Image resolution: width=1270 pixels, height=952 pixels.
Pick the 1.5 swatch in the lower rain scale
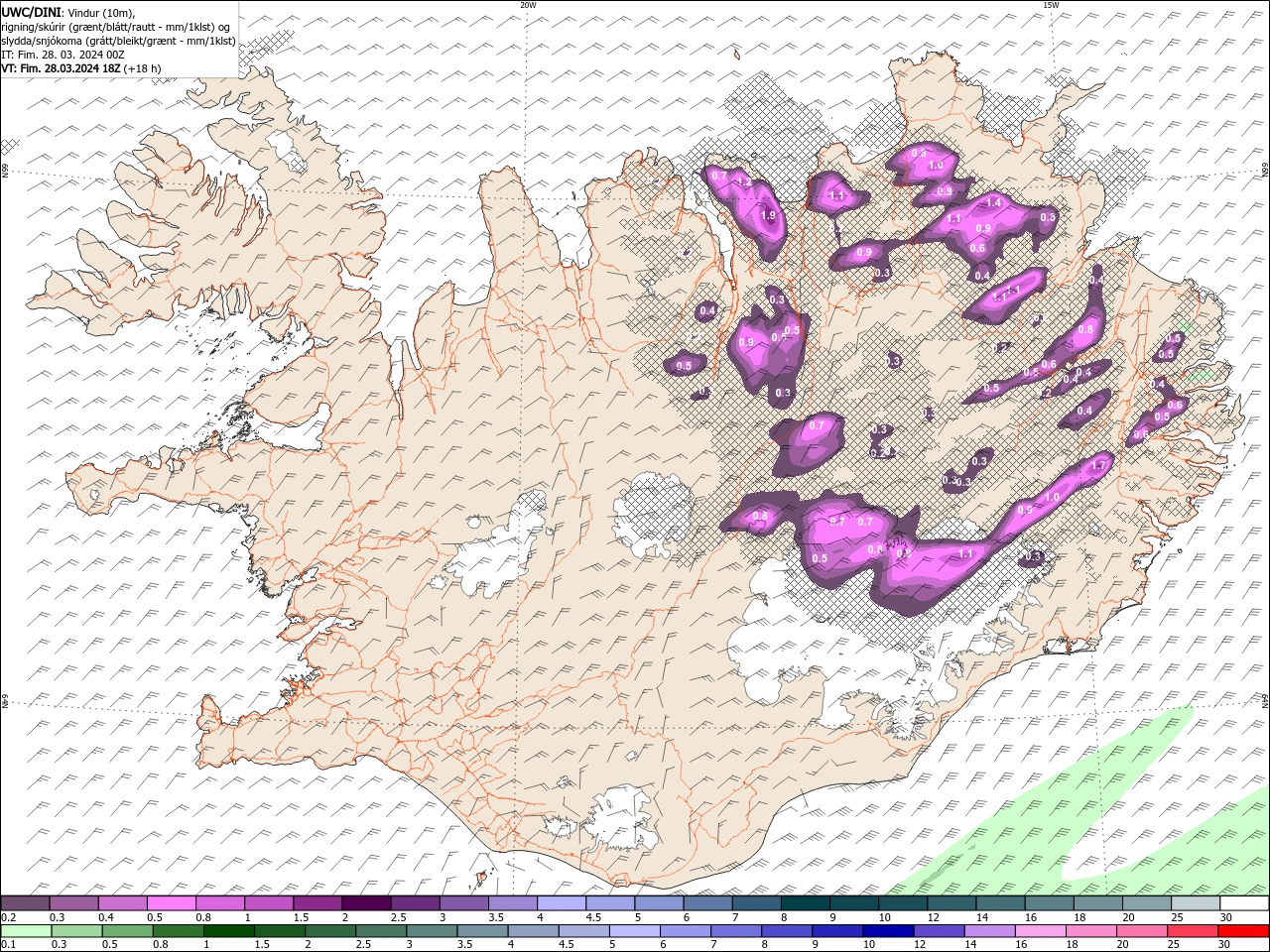(x=279, y=931)
